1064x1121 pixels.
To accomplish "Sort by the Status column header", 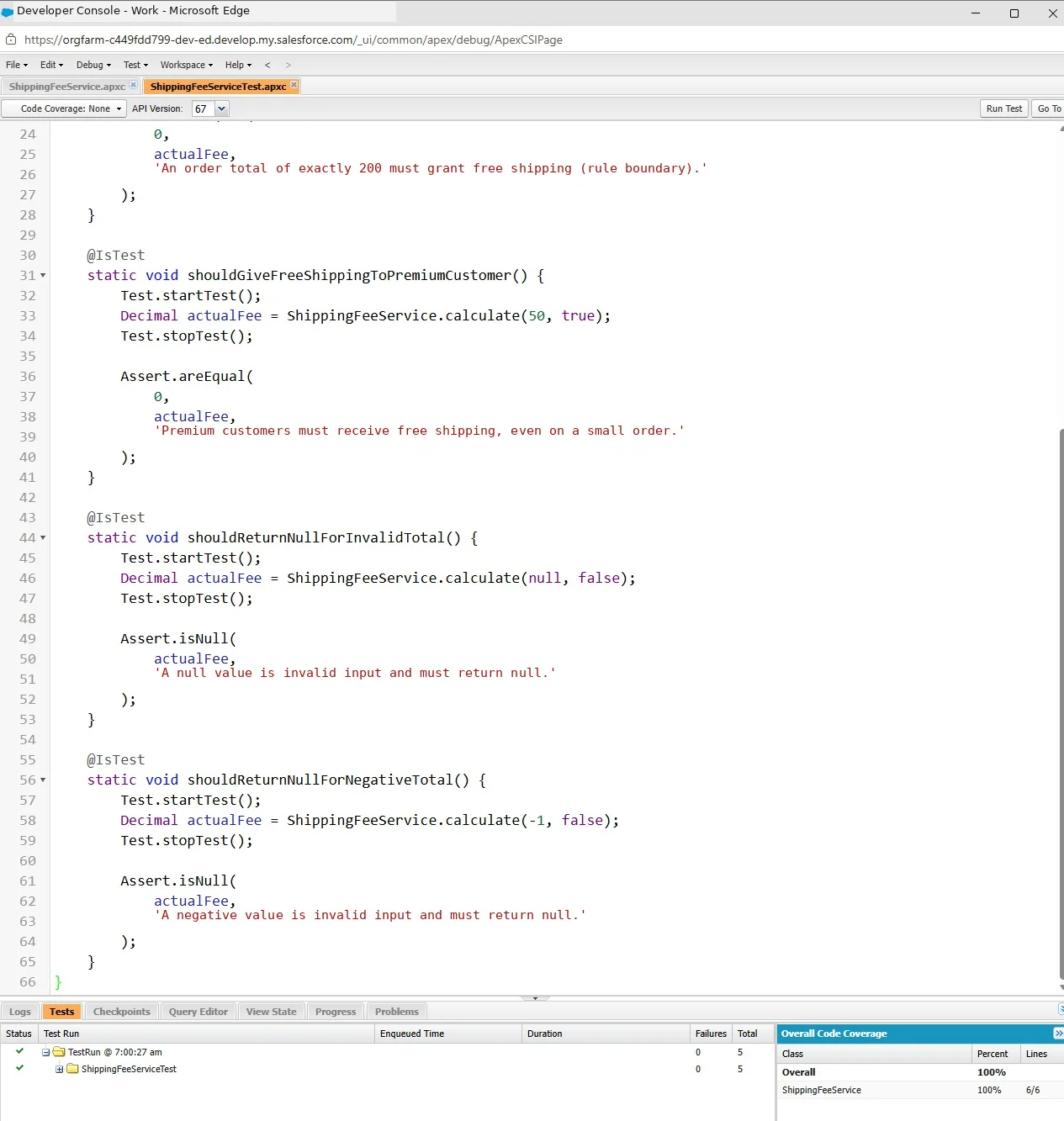I will 19,1034.
